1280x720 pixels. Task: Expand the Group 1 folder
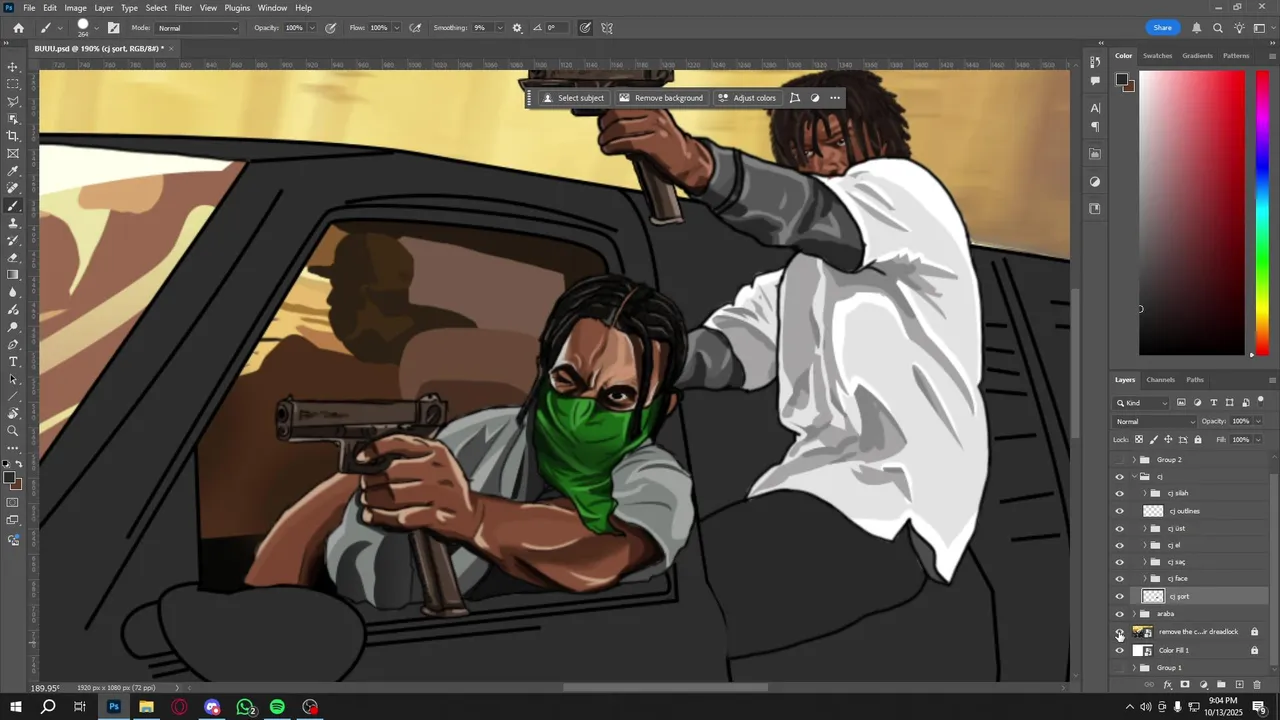[1134, 668]
